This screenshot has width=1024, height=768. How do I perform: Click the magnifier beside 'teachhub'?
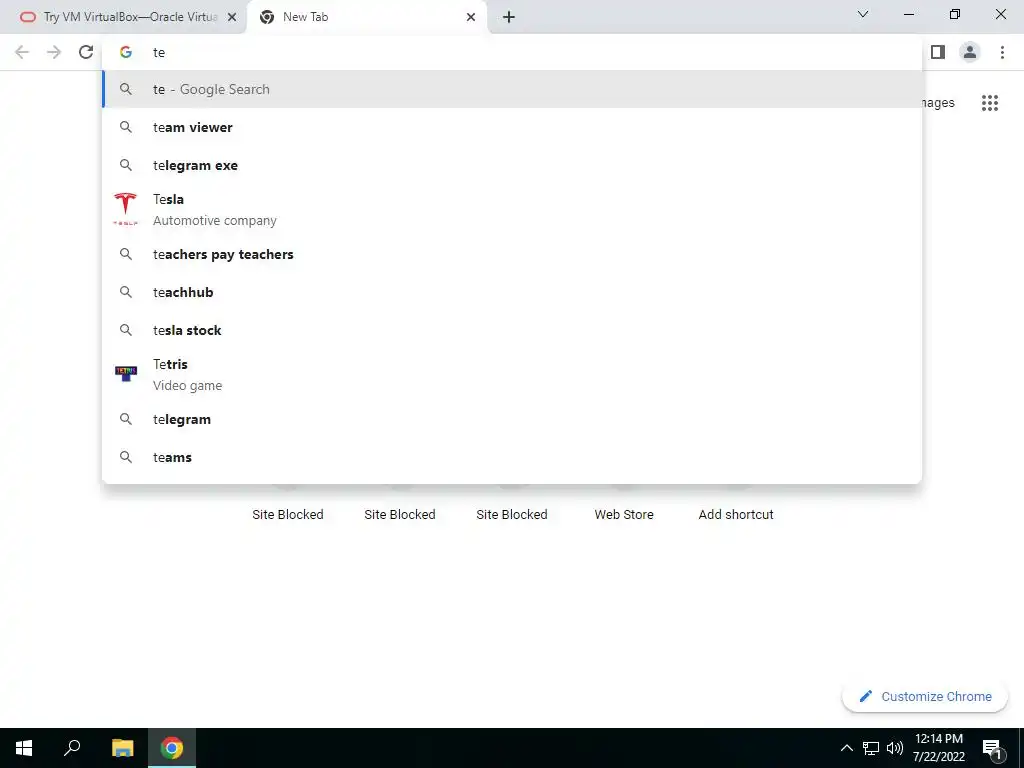point(126,292)
